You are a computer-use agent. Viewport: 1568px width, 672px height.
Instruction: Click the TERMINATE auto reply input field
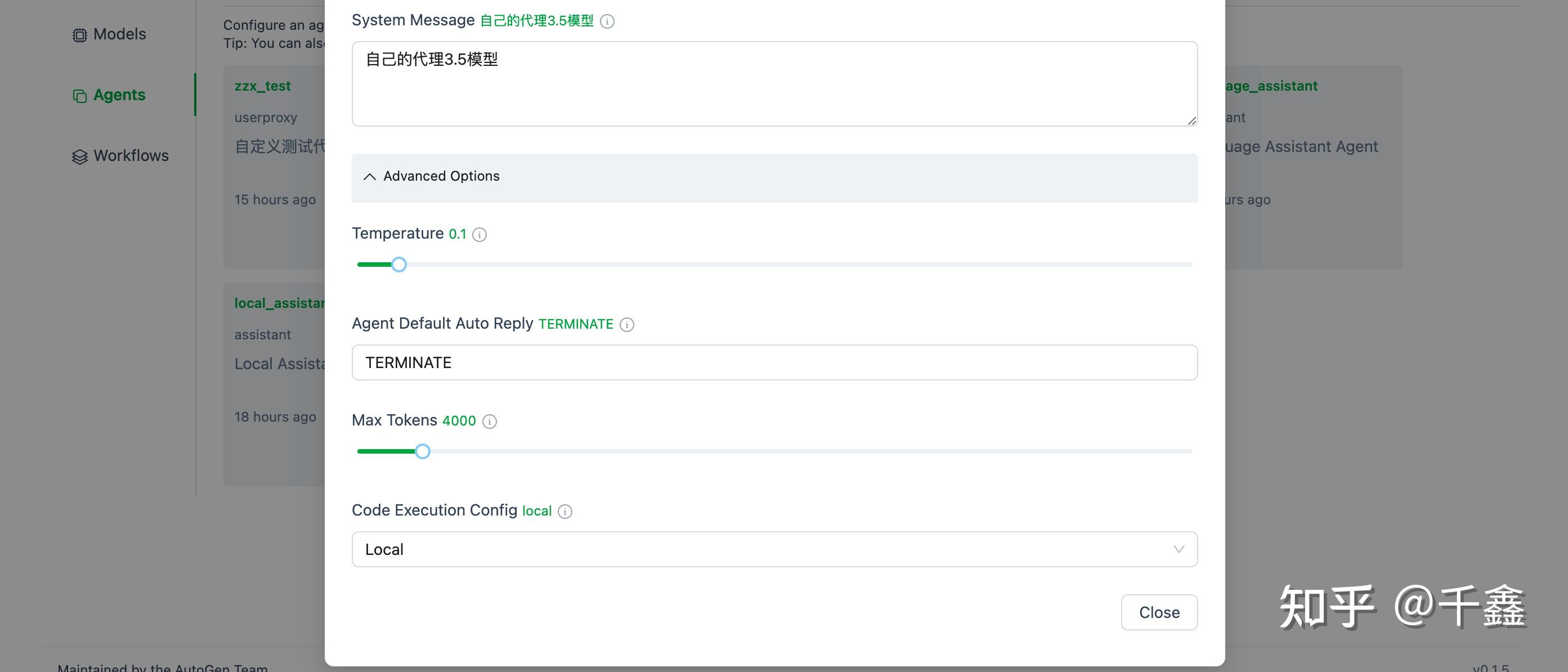point(774,364)
